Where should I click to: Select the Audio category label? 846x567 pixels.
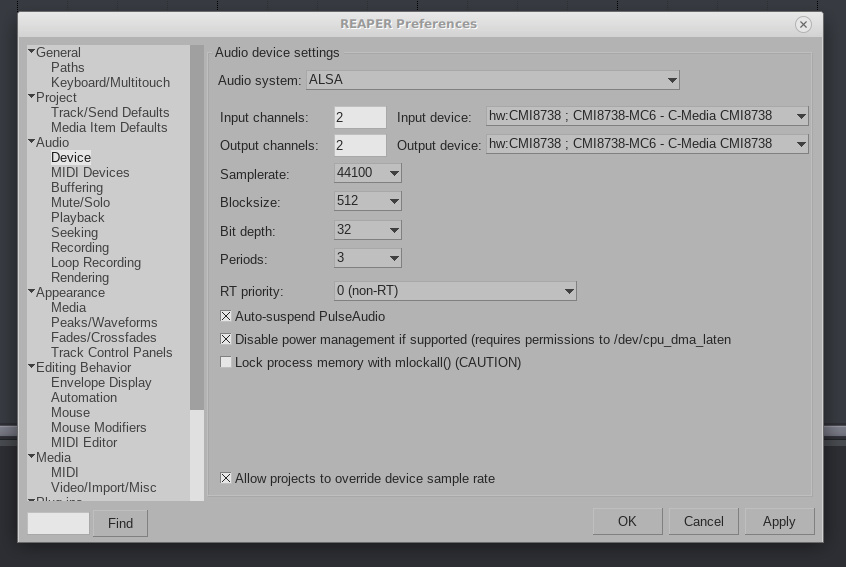[x=52, y=142]
